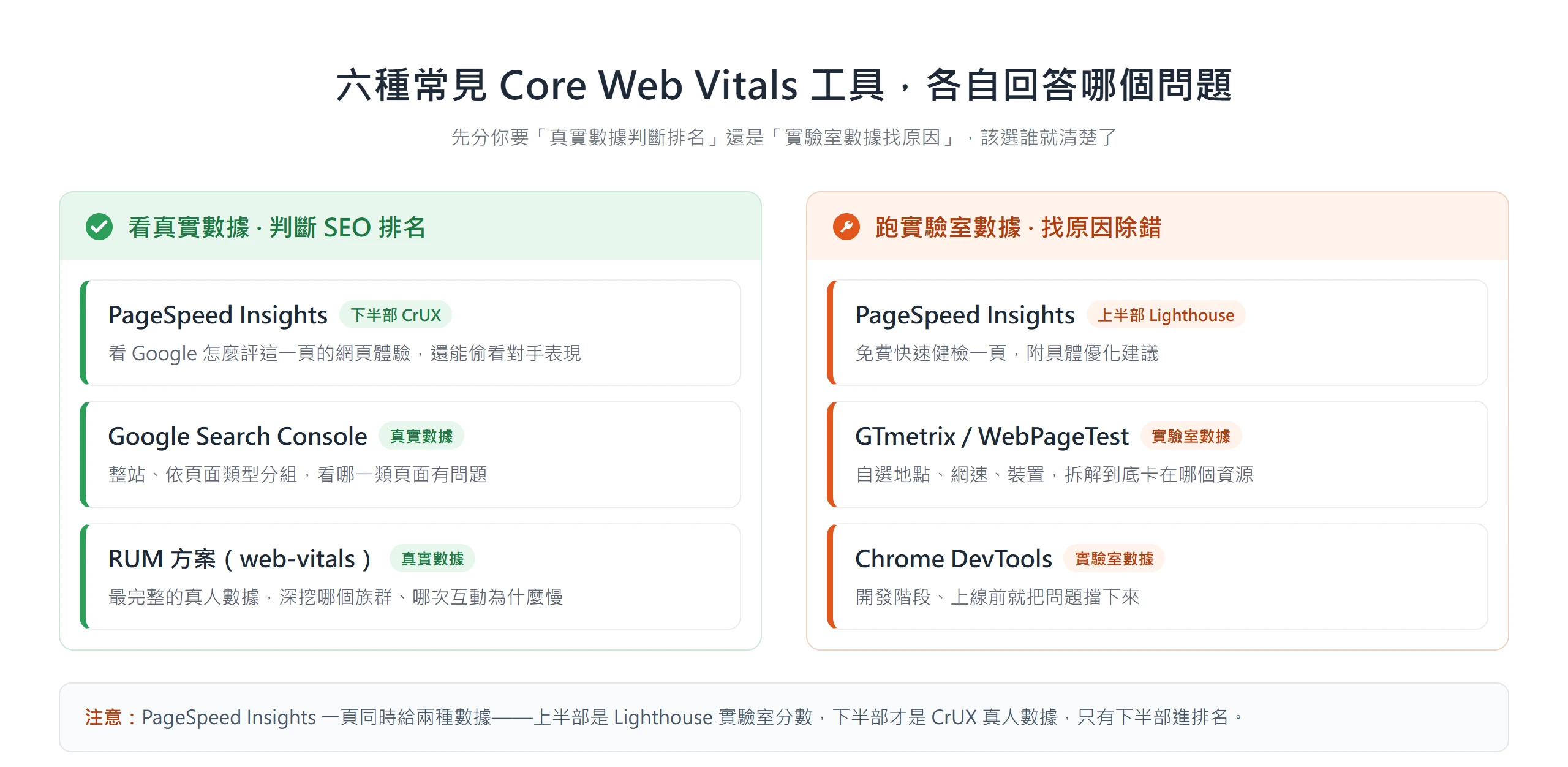Click the 下半部 CrUX badge
1568x767 pixels.
pos(396,315)
